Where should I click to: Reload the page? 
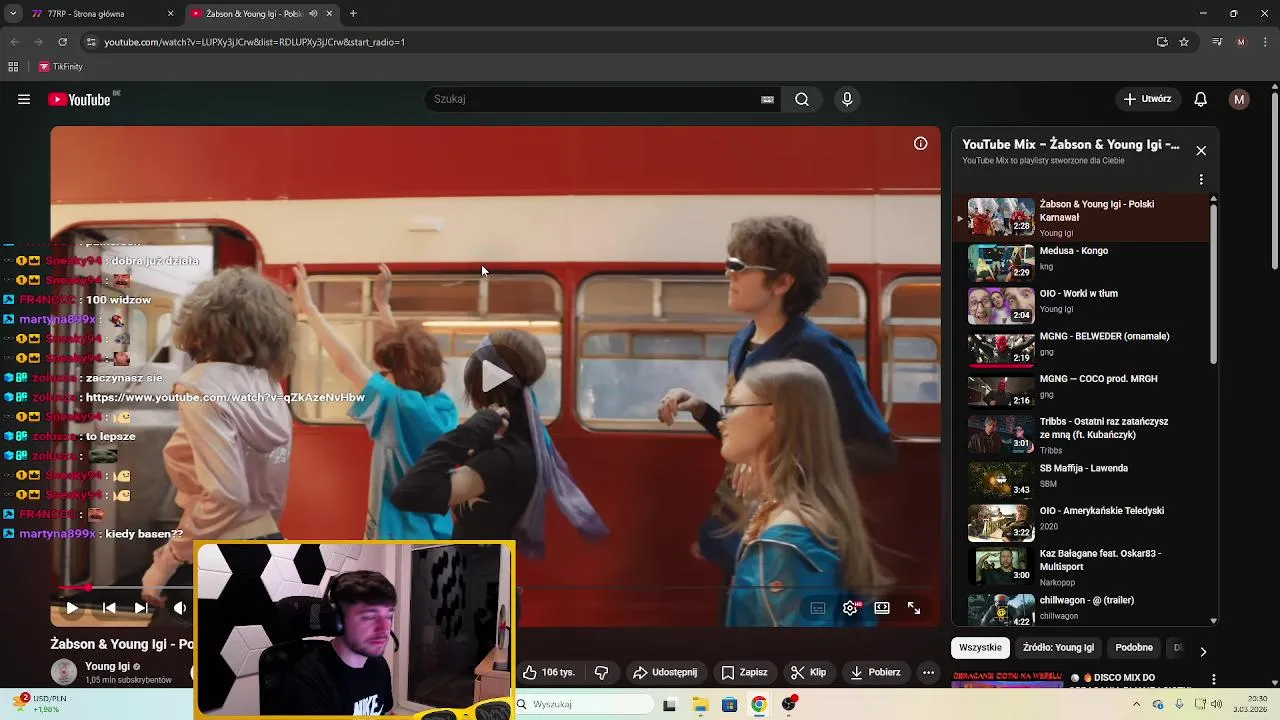coord(62,42)
